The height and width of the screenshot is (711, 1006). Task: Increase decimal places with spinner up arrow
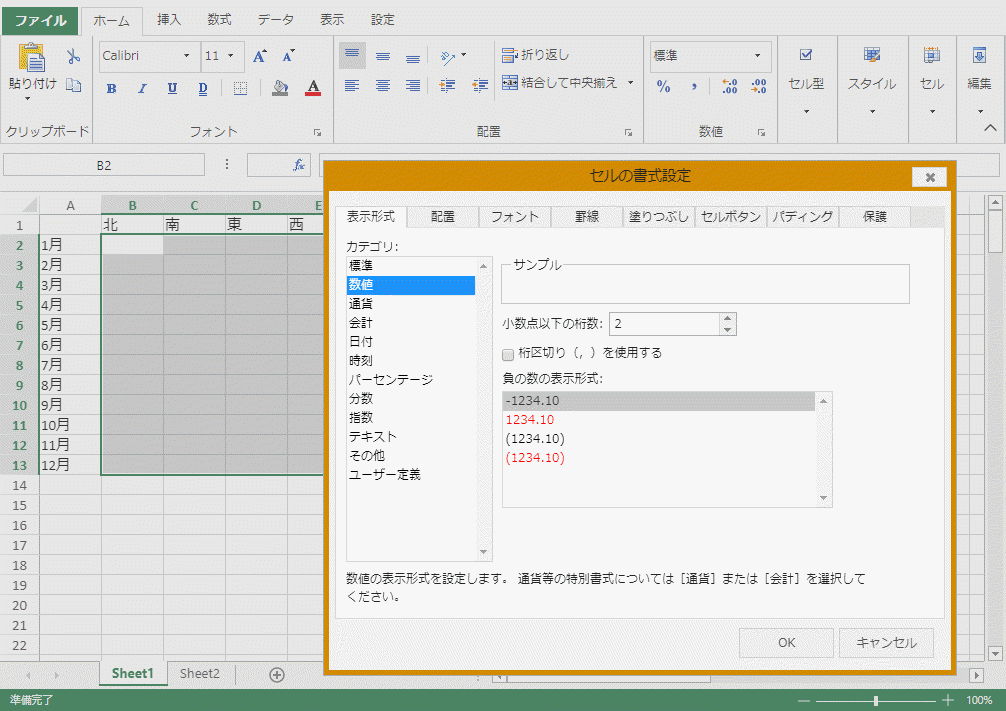click(x=727, y=319)
